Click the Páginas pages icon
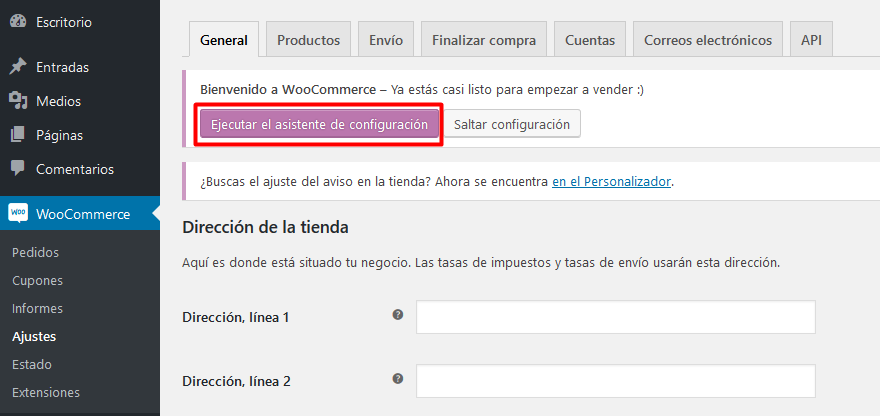This screenshot has width=880, height=416. coord(18,135)
